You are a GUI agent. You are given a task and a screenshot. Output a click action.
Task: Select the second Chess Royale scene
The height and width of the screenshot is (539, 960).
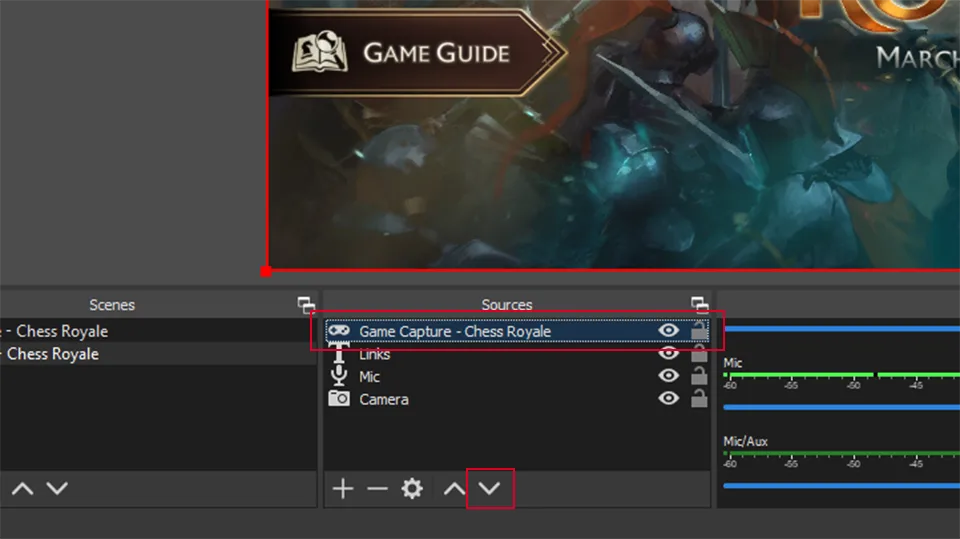pyautogui.click(x=158, y=354)
